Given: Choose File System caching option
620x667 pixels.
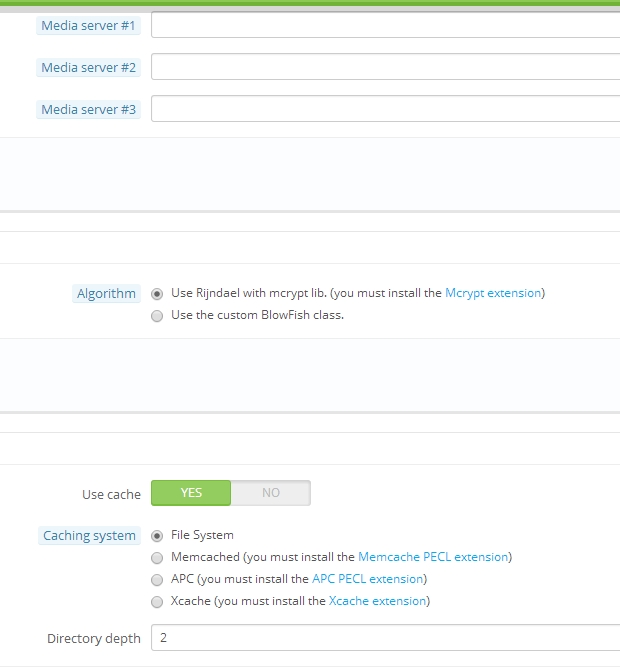Looking at the screenshot, I should point(157,536).
